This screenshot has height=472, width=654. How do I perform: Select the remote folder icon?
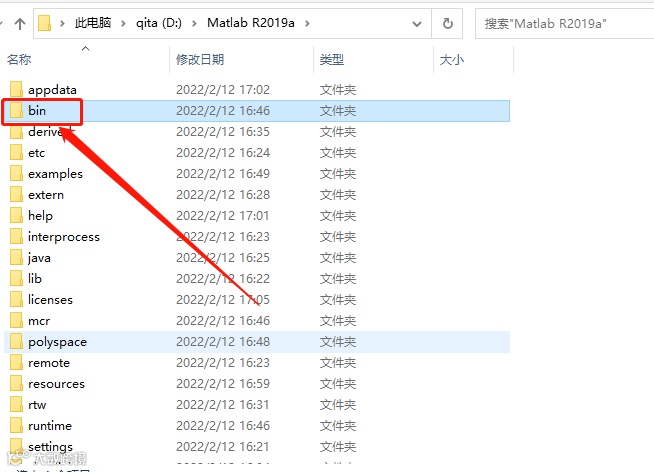coord(16,362)
